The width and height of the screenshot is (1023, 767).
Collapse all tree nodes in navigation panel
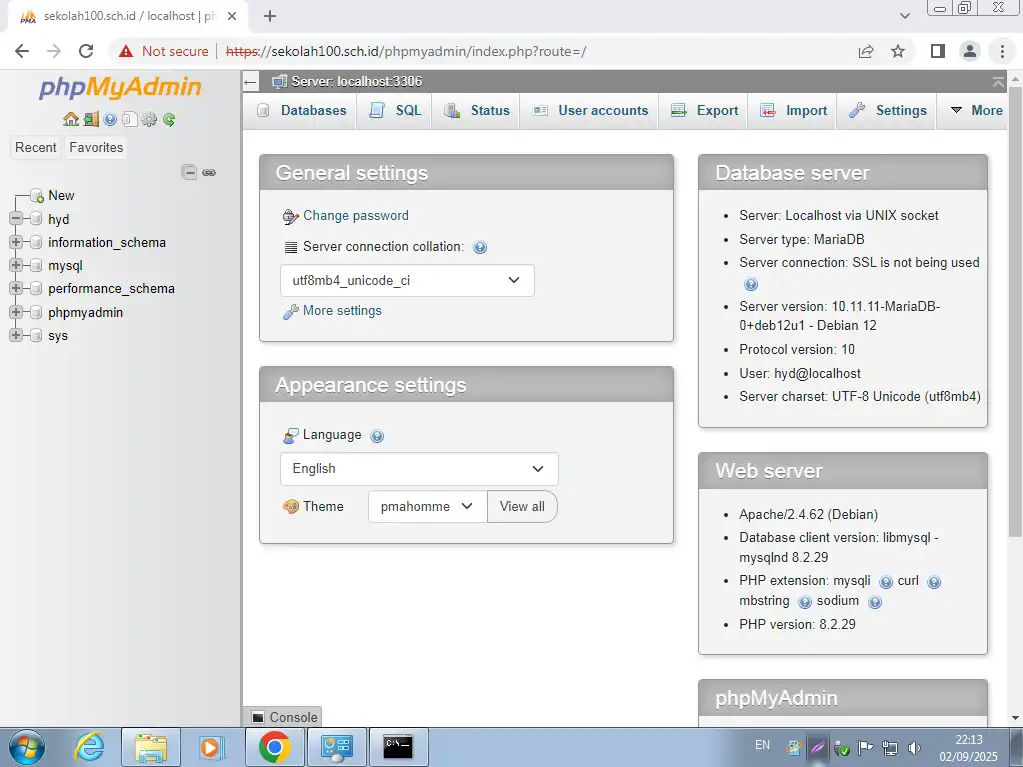[x=189, y=172]
